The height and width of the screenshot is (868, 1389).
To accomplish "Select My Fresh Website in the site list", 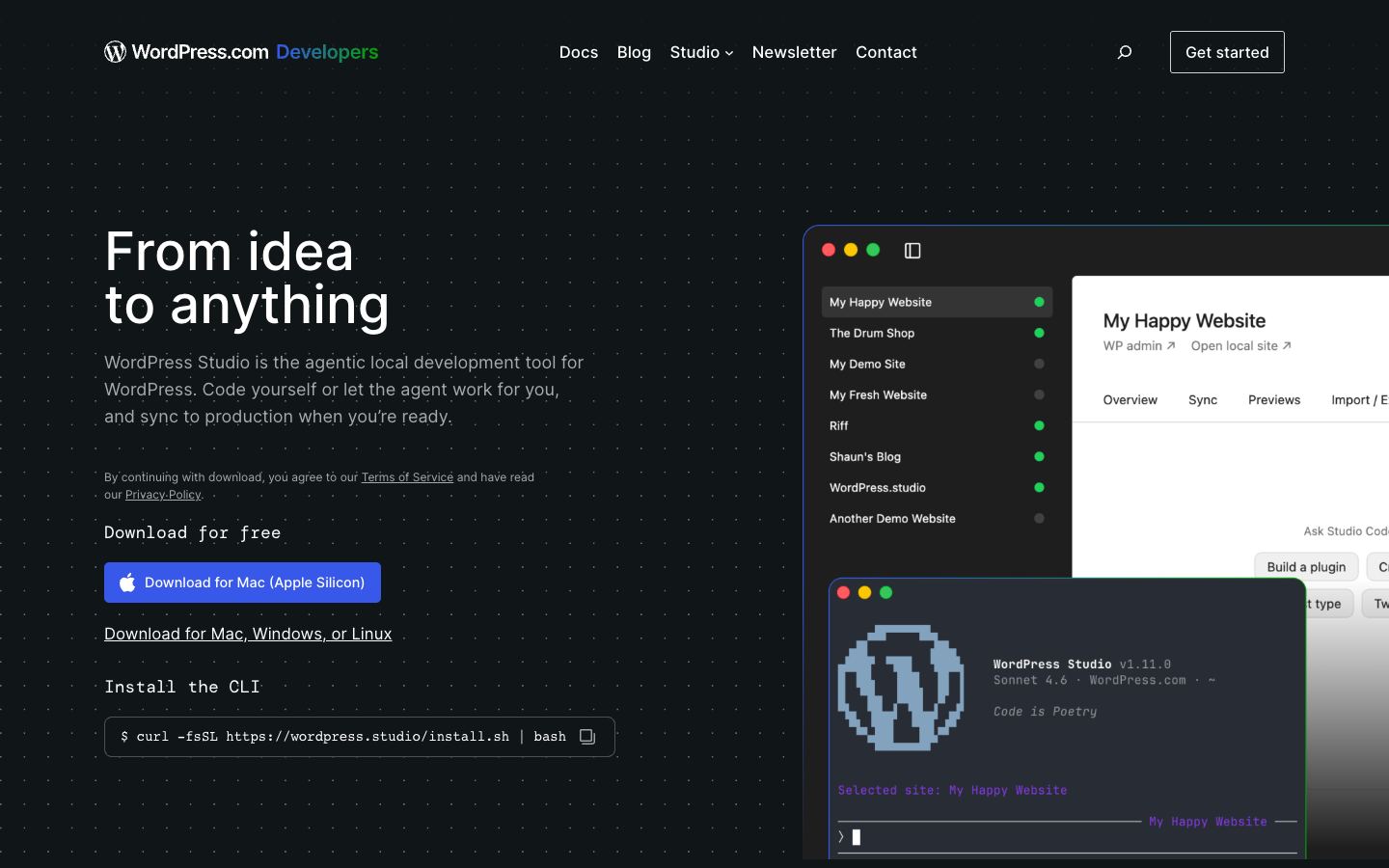I will coord(937,394).
